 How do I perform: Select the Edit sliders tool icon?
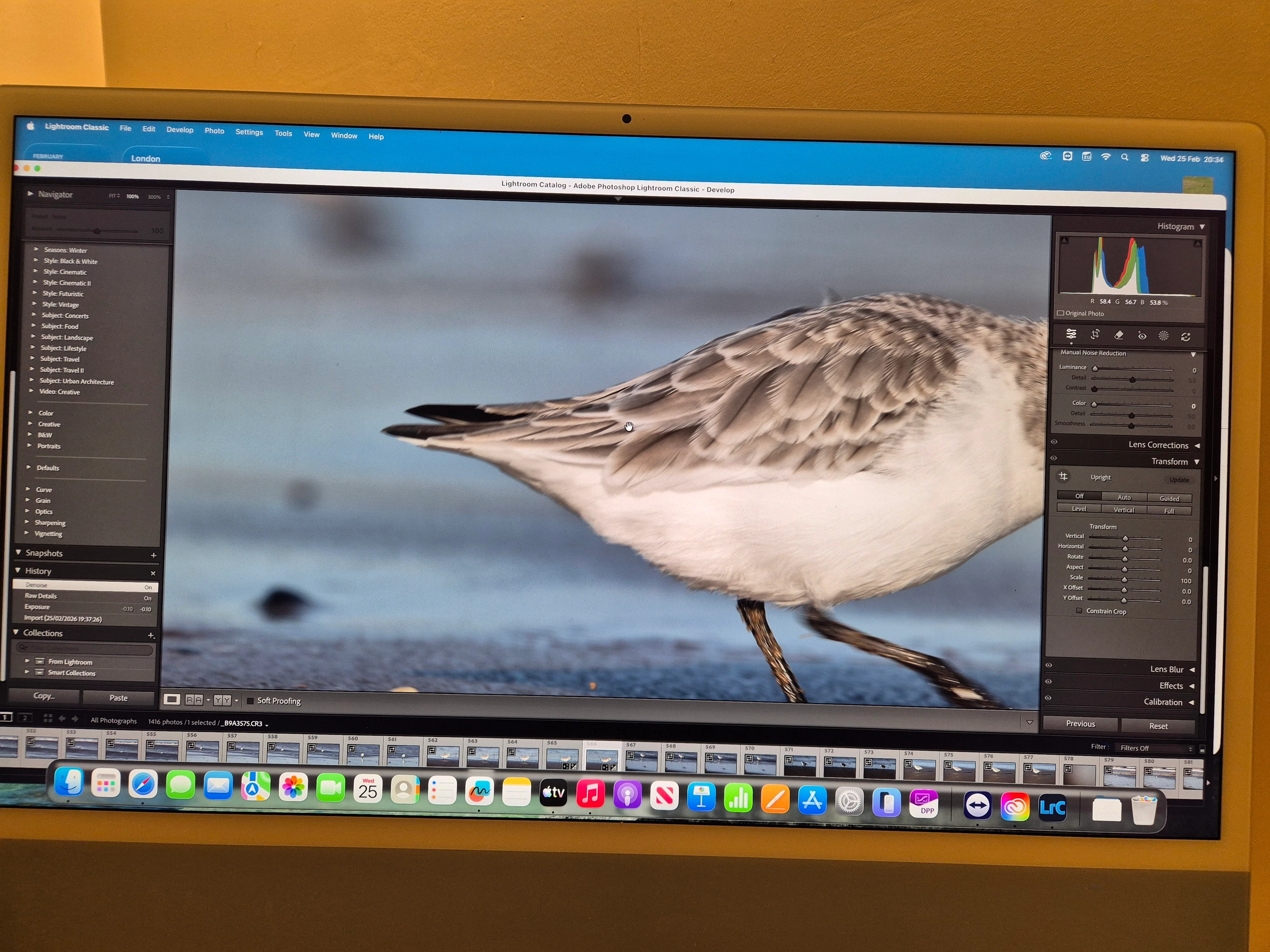1071,334
